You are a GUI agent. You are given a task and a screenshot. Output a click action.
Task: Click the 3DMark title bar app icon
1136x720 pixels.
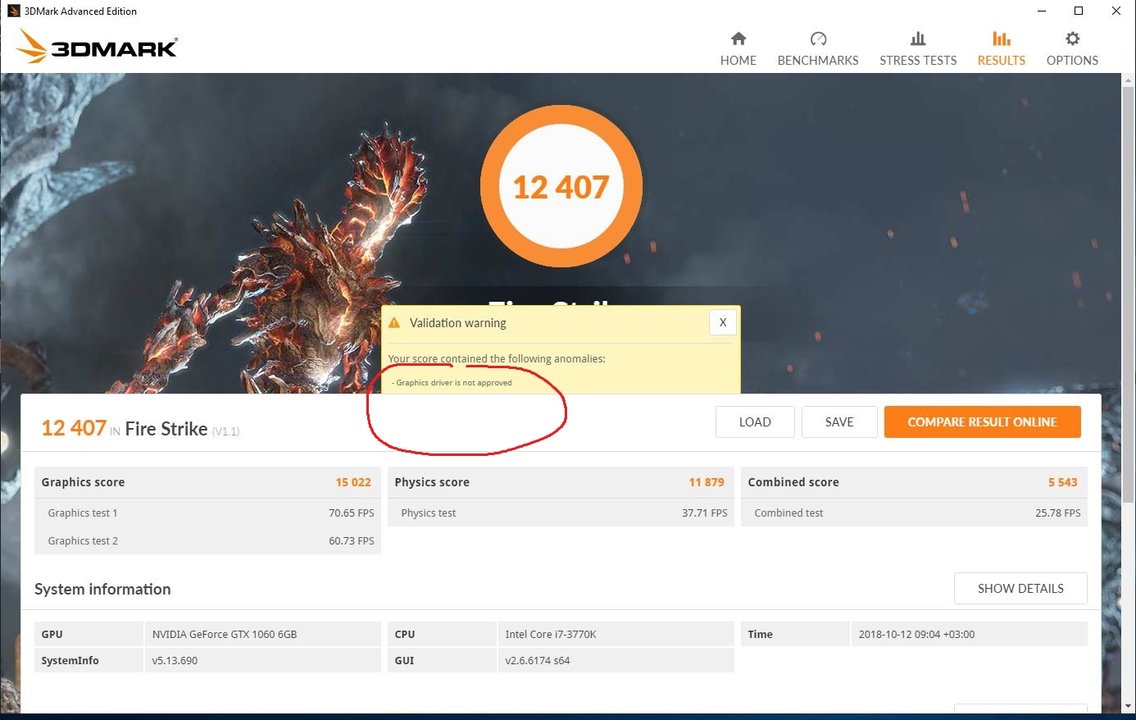[13, 11]
